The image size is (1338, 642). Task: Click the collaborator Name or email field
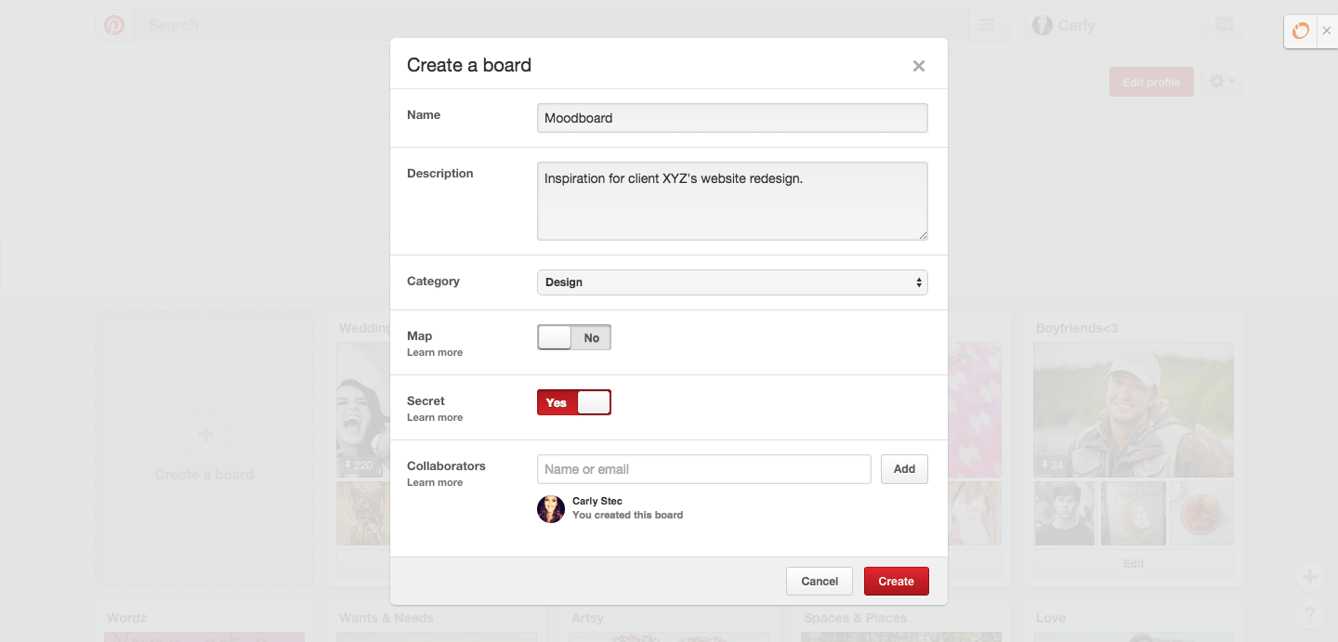pyautogui.click(x=704, y=469)
